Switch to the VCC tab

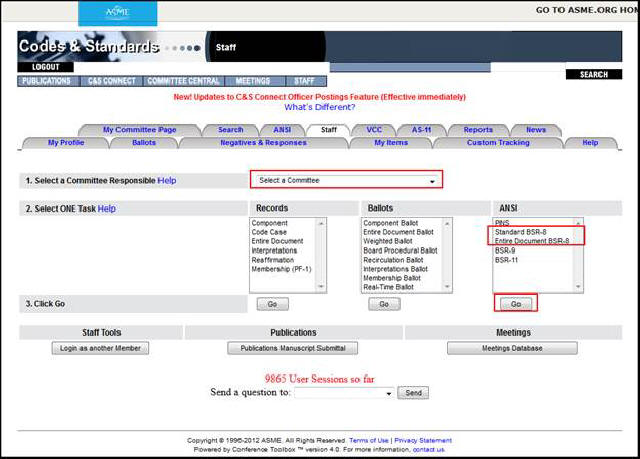click(374, 130)
